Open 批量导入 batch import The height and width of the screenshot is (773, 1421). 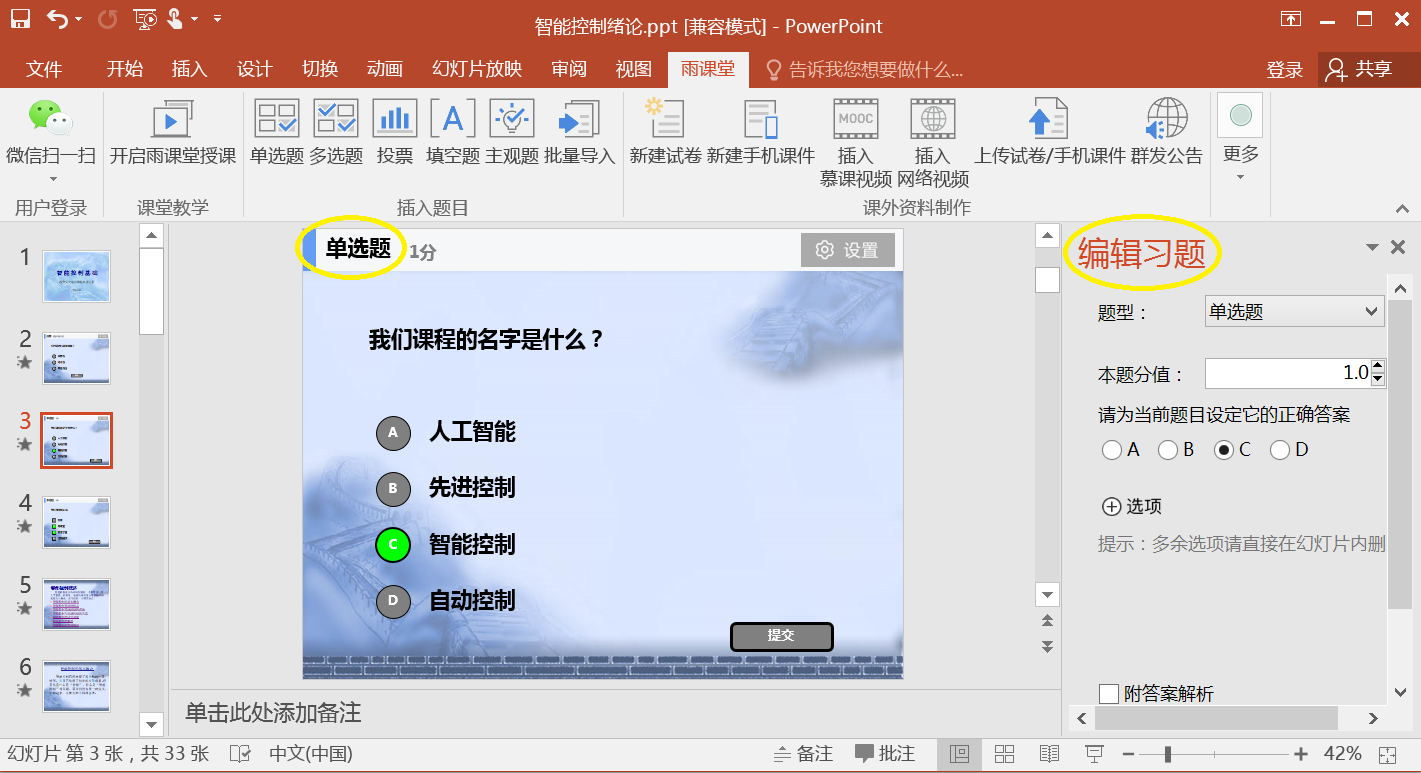point(580,131)
